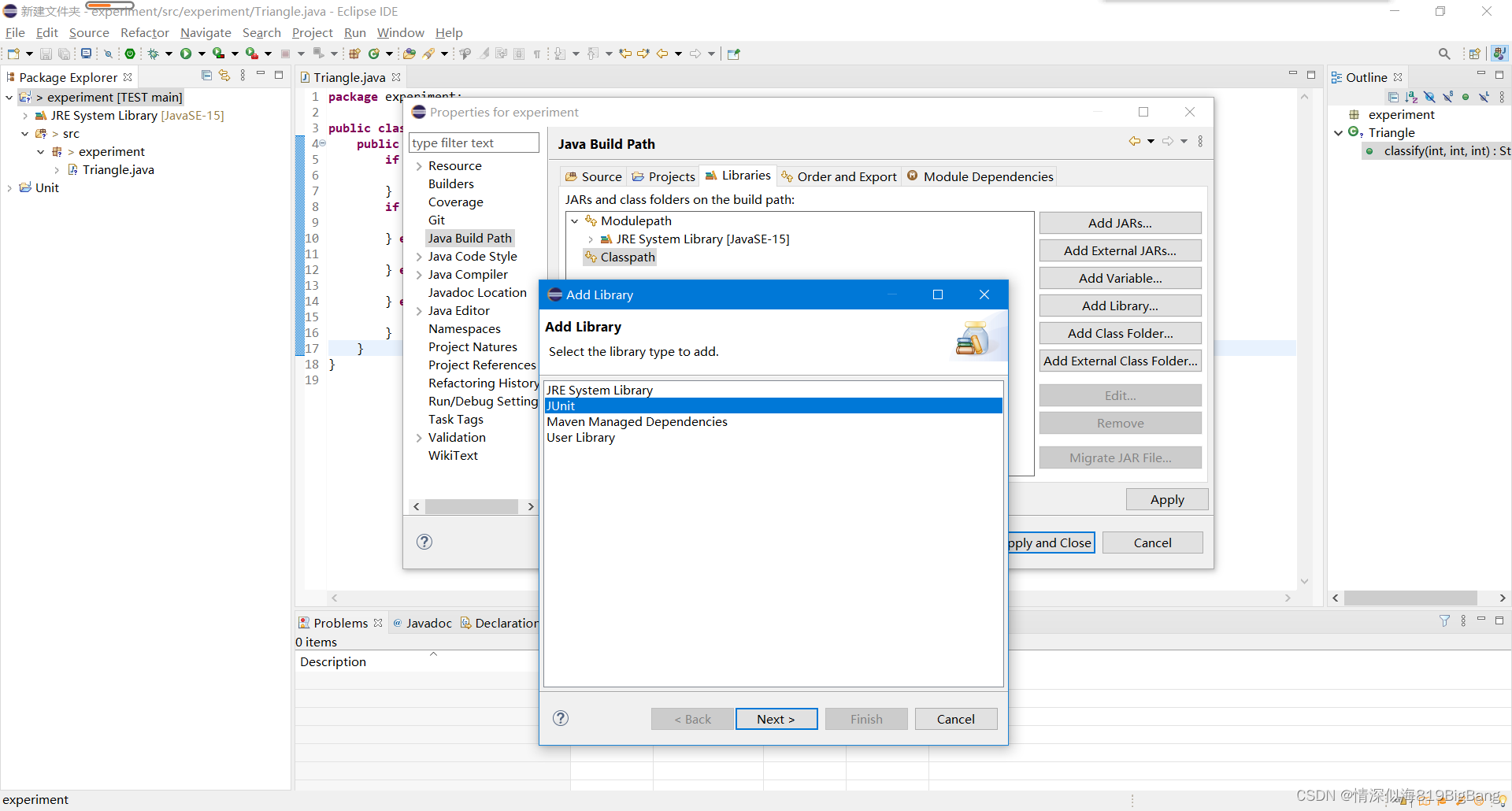Image resolution: width=1512 pixels, height=811 pixels.
Task: Click the Run Last Tool (External Tools) icon
Action: (252, 54)
